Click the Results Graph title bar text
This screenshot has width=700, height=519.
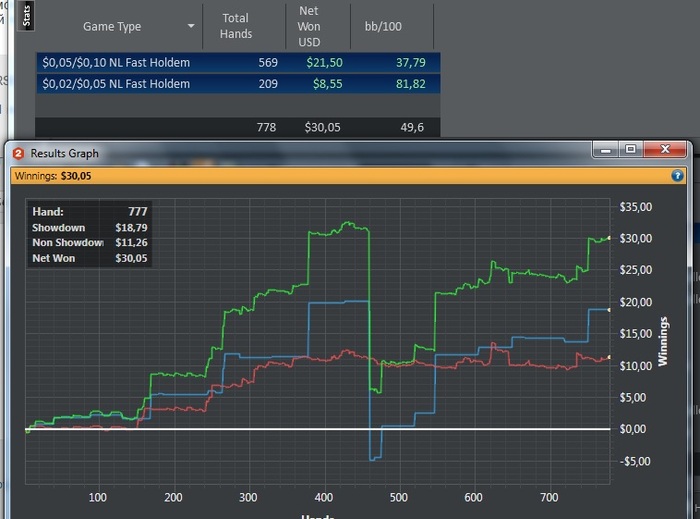click(x=64, y=153)
